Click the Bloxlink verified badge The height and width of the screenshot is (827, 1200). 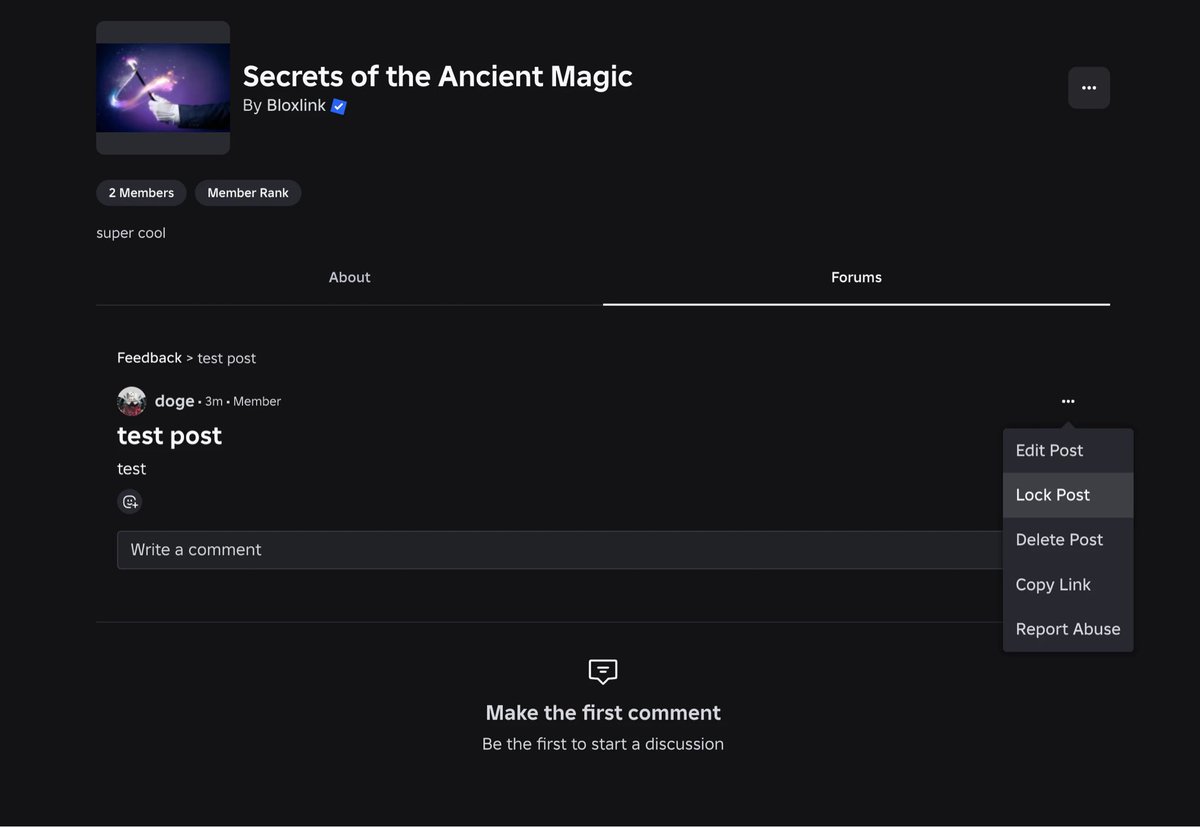click(339, 106)
